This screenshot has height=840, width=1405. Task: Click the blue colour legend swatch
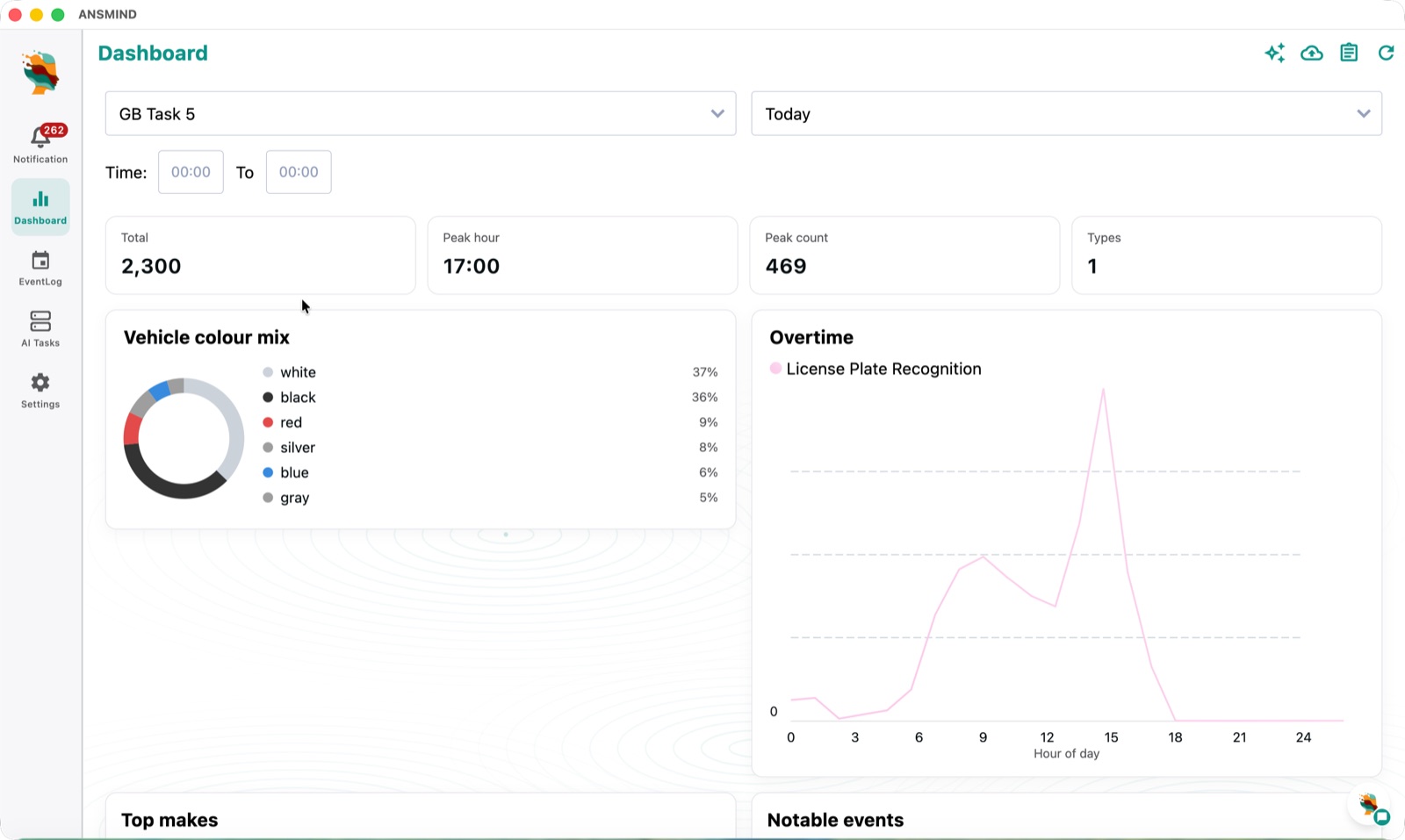click(x=268, y=472)
